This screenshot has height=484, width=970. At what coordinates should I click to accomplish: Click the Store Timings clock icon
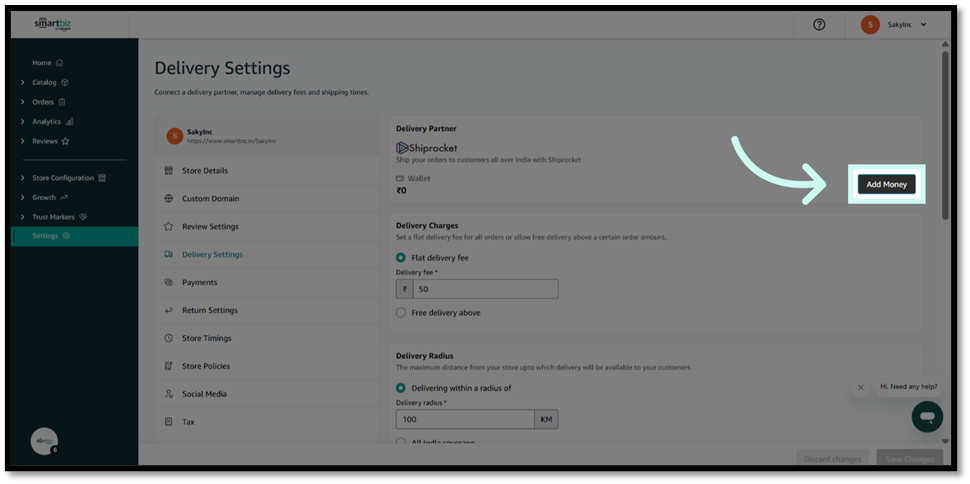(x=169, y=338)
